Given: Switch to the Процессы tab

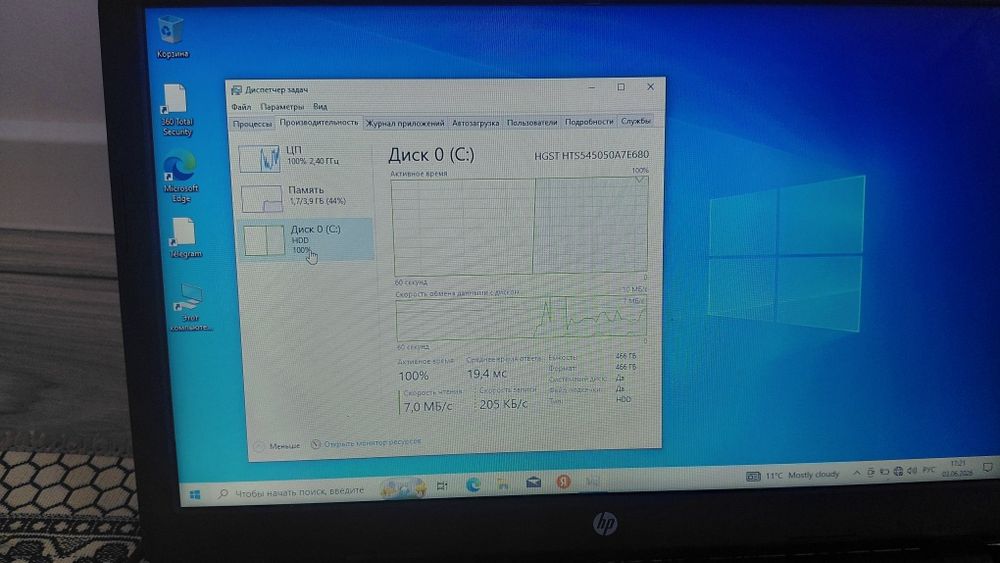Looking at the screenshot, I should click(x=252, y=124).
